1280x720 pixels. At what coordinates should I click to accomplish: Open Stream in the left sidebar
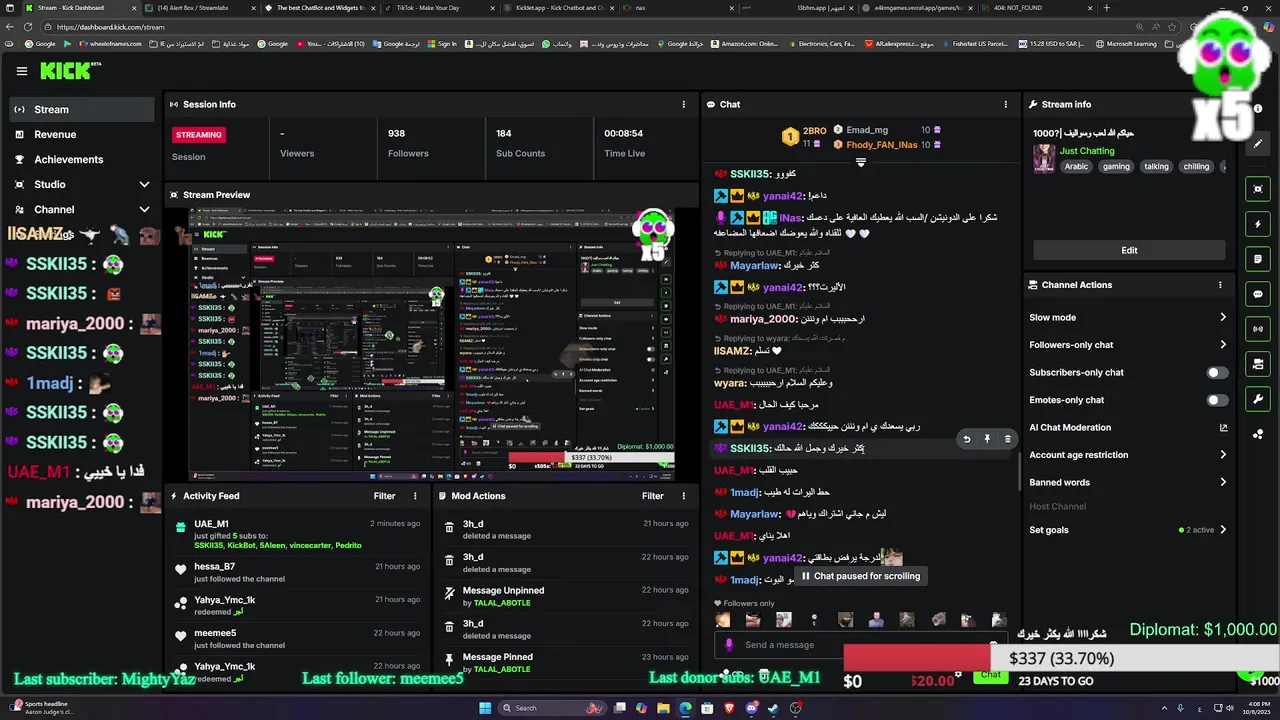coord(82,109)
